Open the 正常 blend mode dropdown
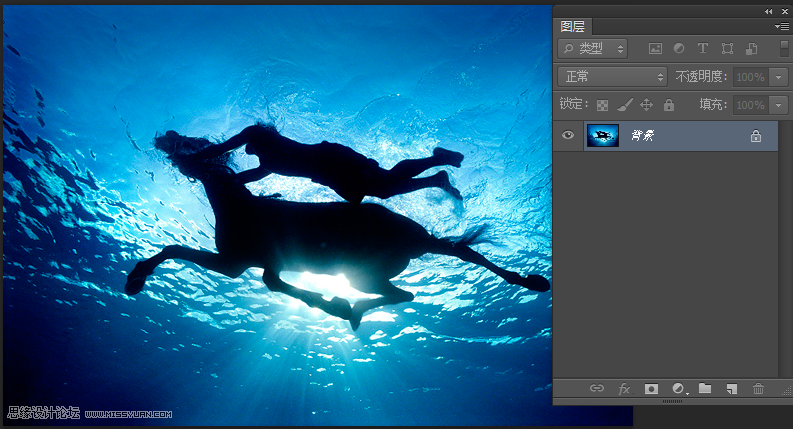The image size is (793, 429). pyautogui.click(x=612, y=77)
